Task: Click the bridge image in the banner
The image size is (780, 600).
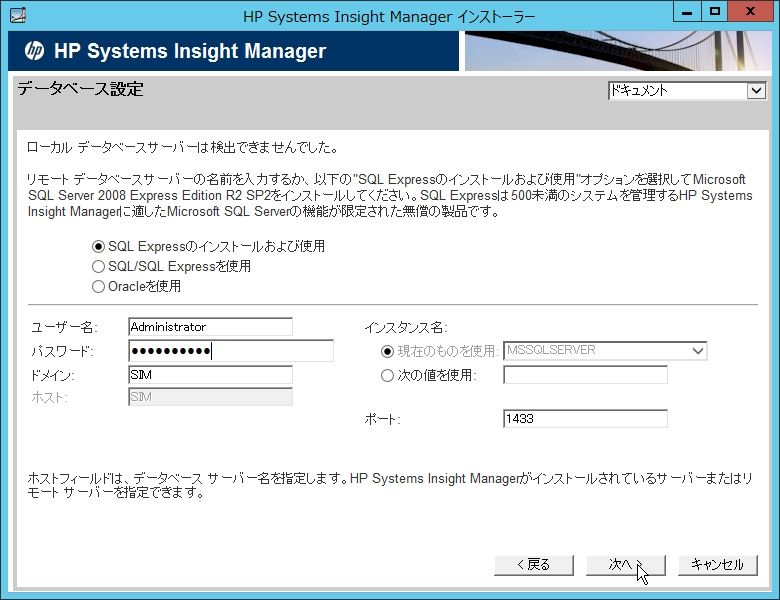Action: (x=616, y=51)
